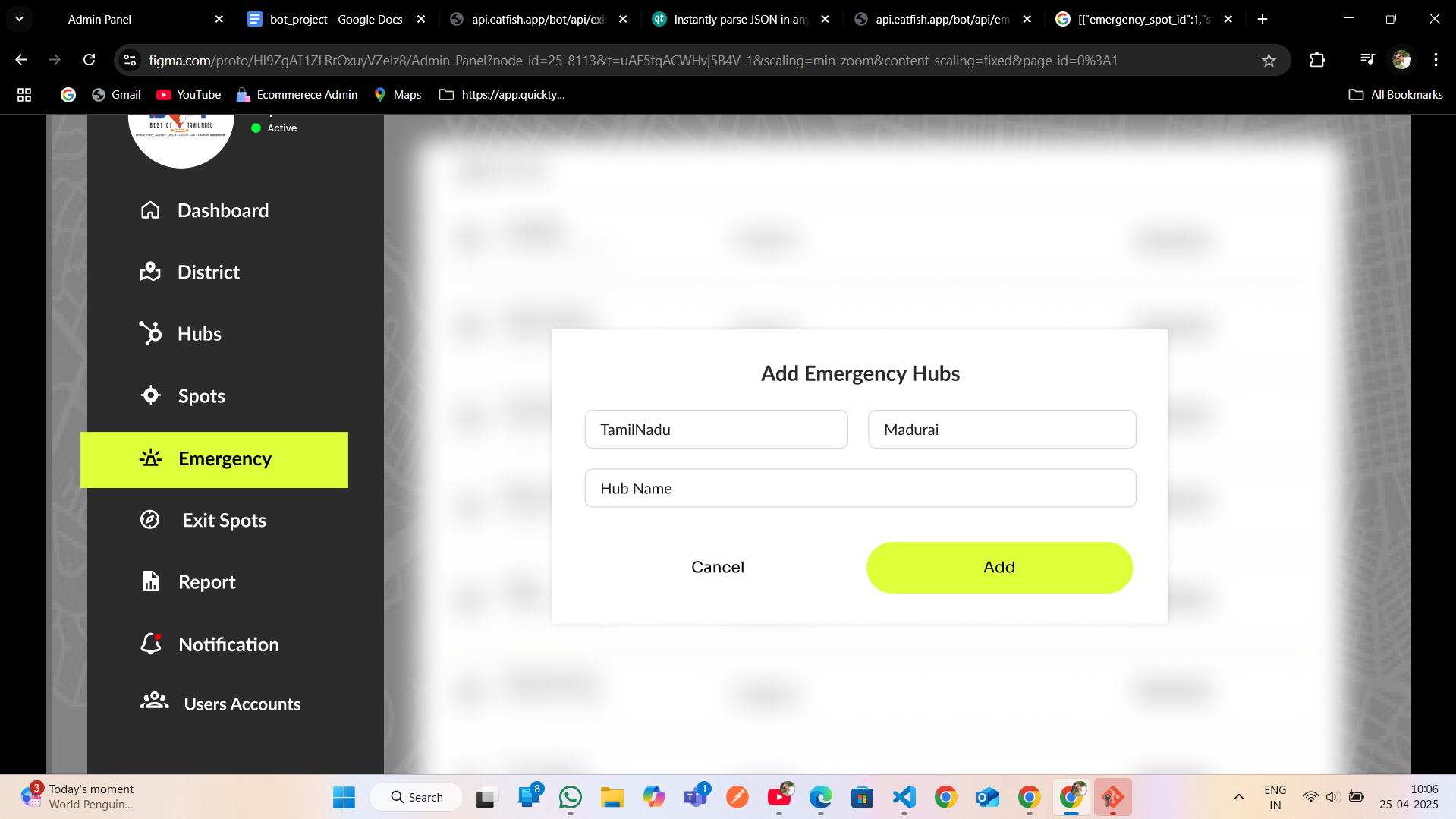Expand the browser tab search chevron
The width and height of the screenshot is (1456, 819).
19,19
